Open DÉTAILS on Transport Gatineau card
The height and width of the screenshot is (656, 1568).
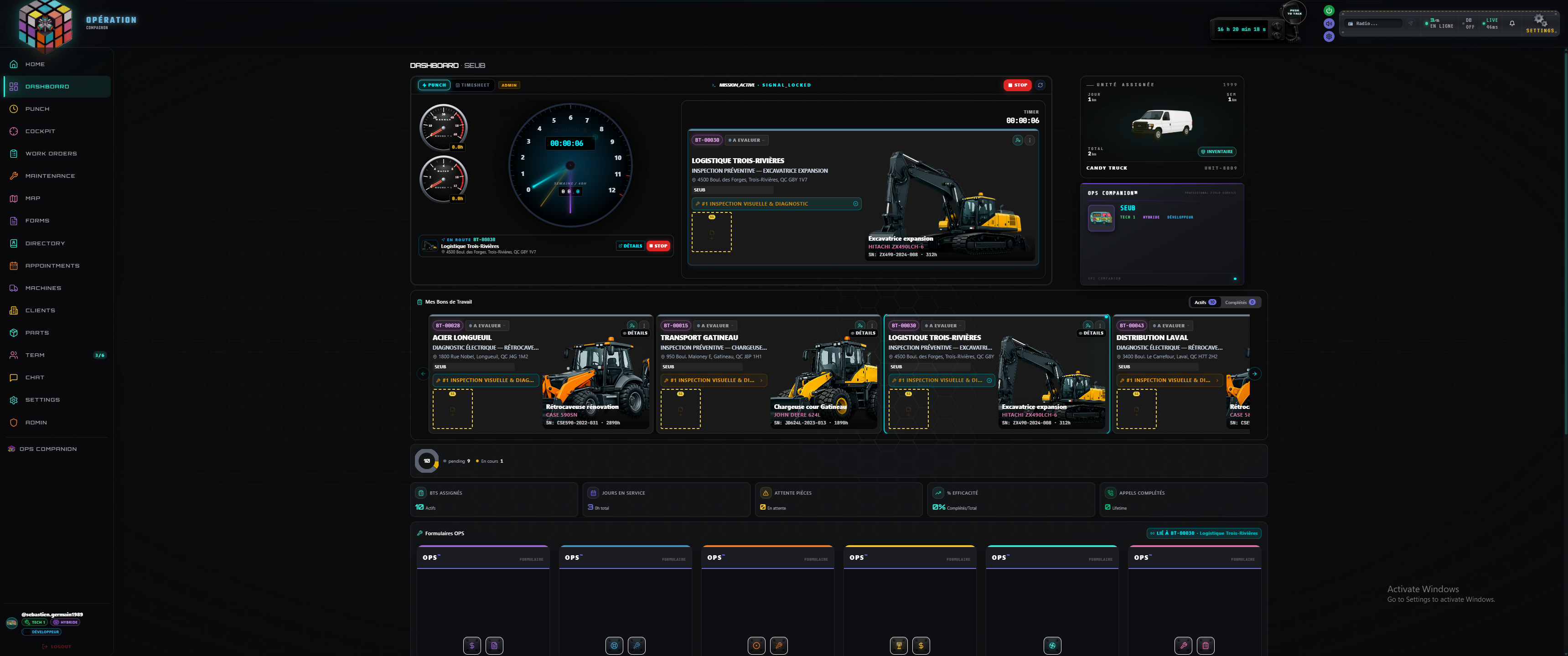click(863, 333)
